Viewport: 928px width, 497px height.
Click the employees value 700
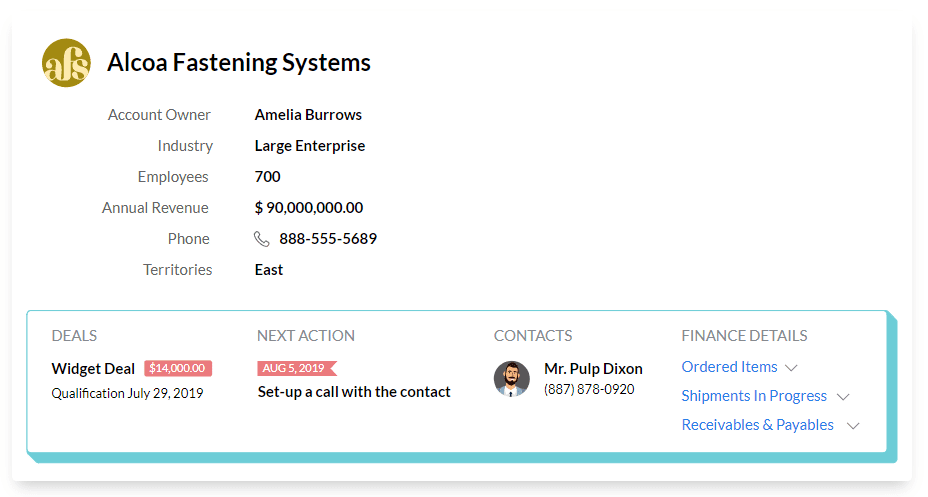tap(268, 176)
